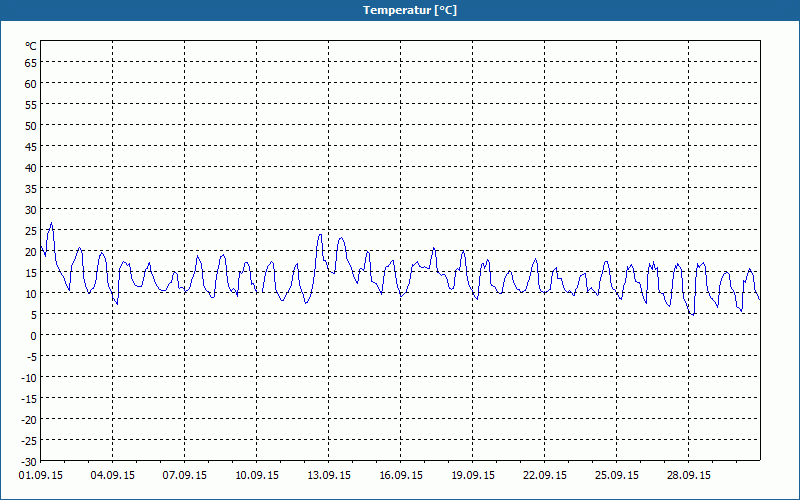
Task: Select the 19.09.15 date label
Action: [472, 475]
